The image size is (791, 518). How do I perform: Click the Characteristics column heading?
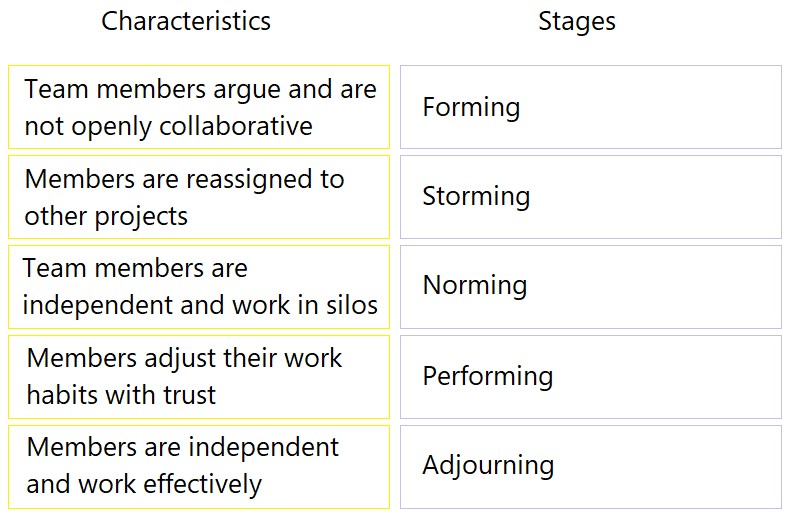click(186, 21)
